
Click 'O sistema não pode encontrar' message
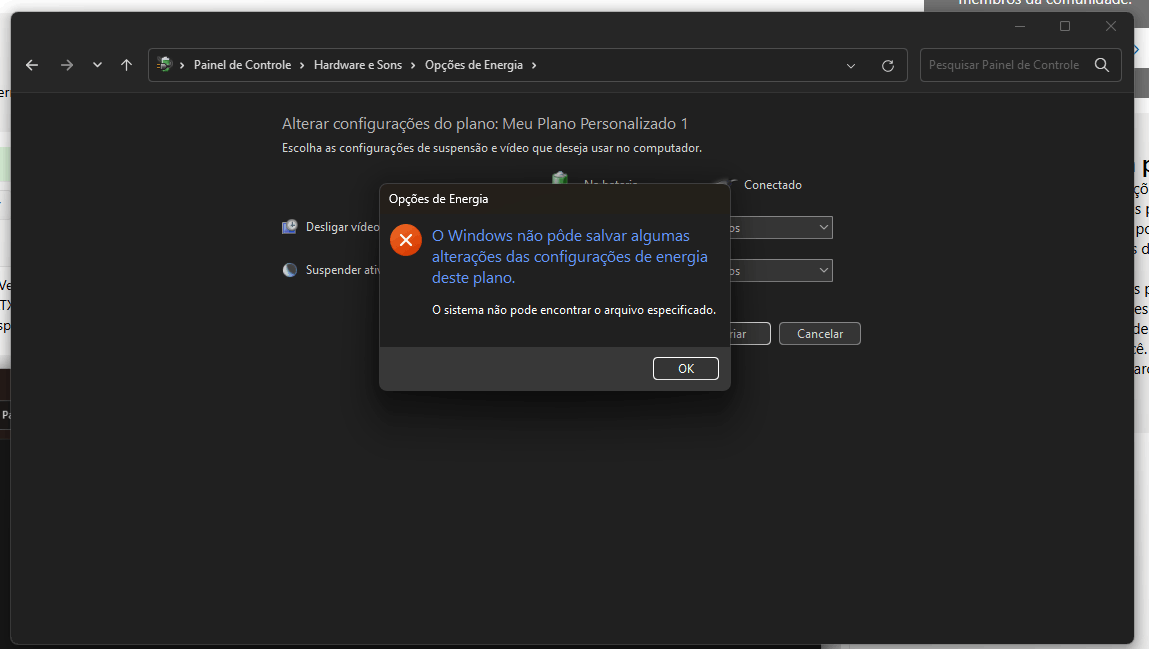574,310
